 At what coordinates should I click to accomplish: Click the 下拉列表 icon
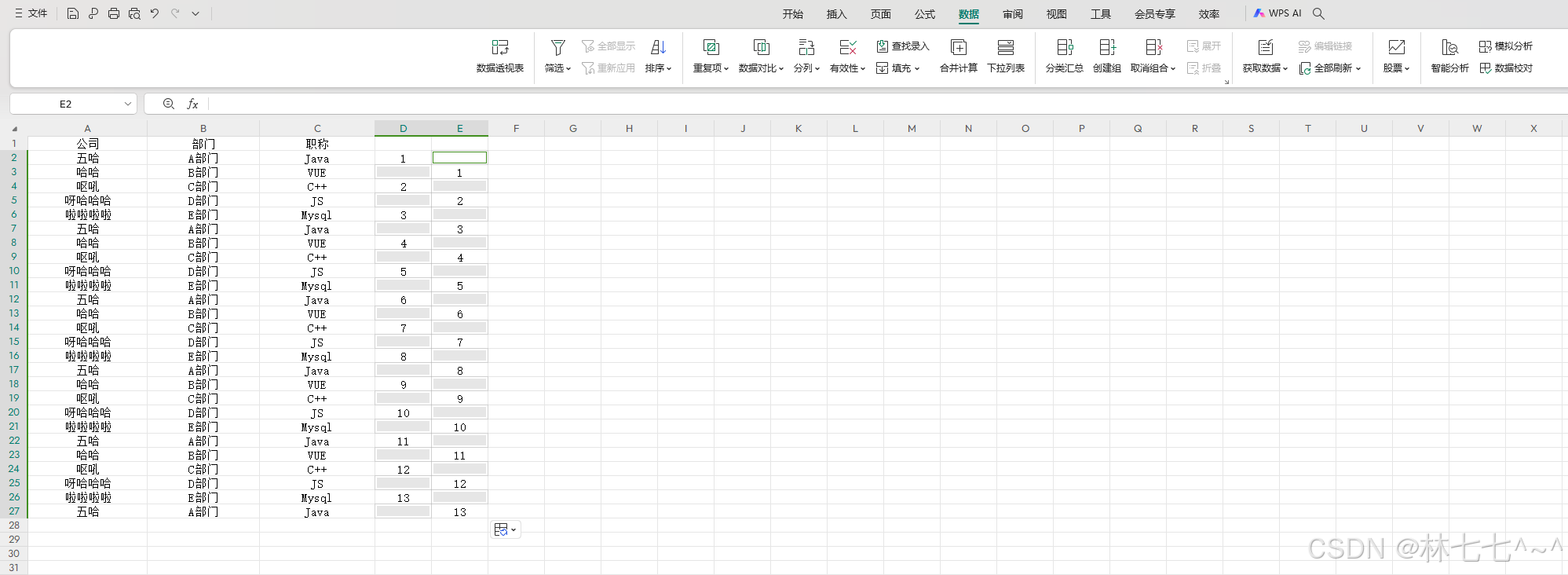(x=1006, y=47)
